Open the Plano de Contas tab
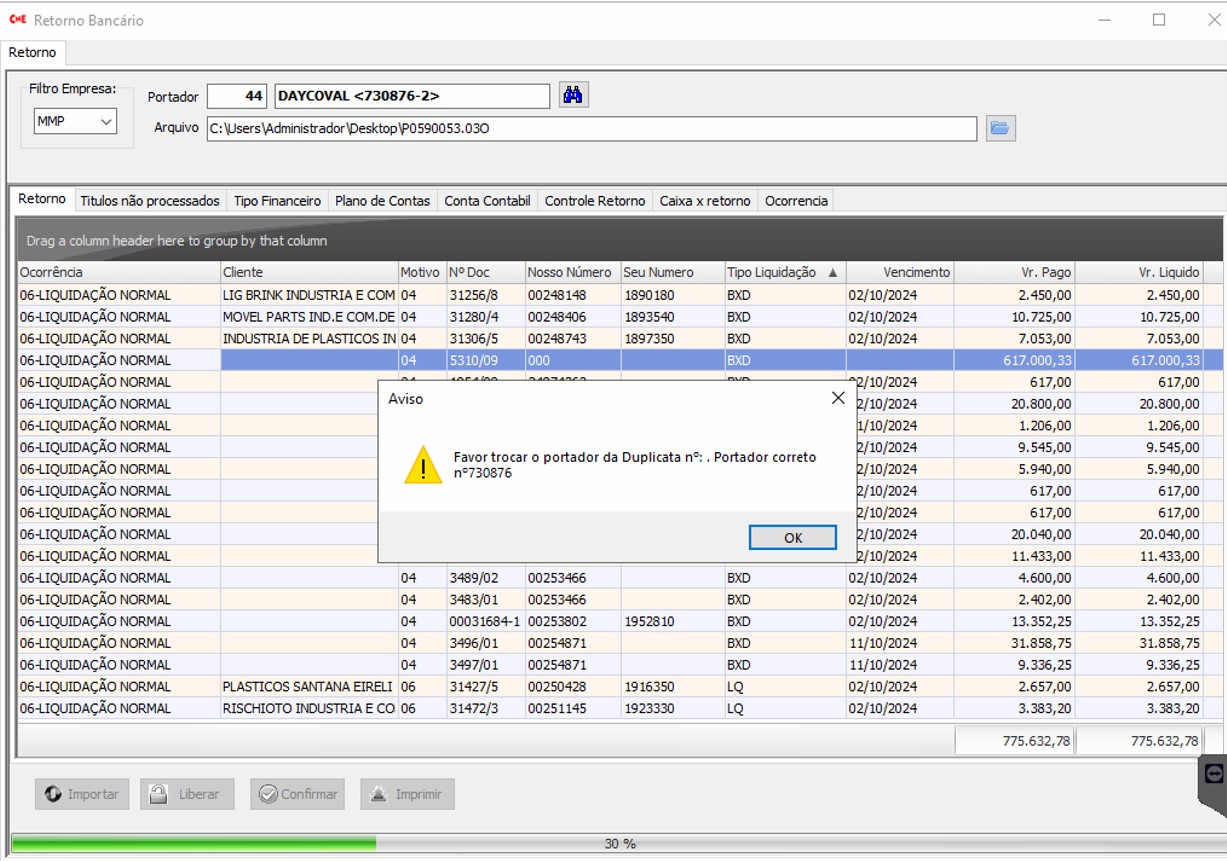1227x861 pixels. coord(382,201)
